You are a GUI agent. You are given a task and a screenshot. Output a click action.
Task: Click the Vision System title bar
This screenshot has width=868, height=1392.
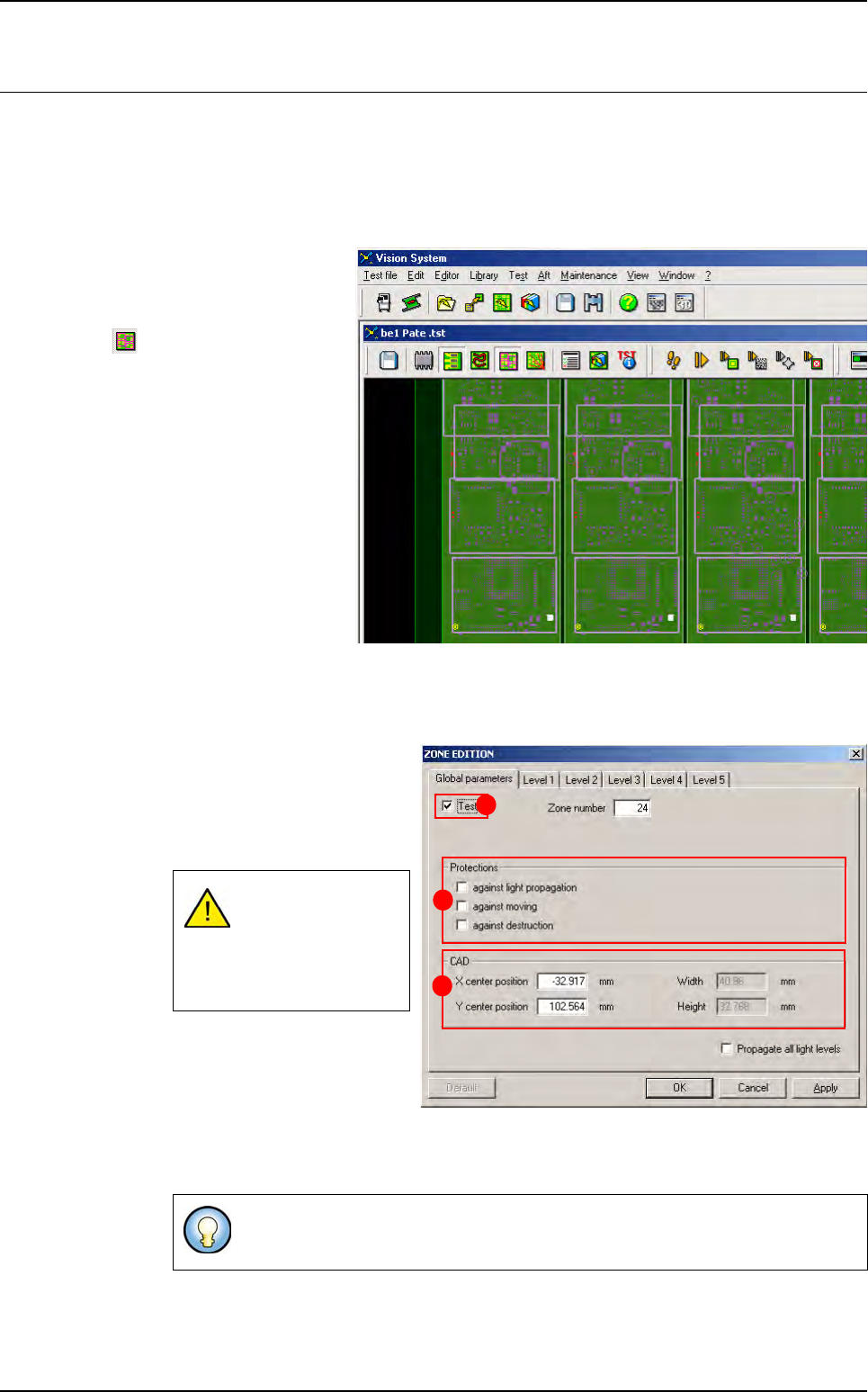[613, 258]
